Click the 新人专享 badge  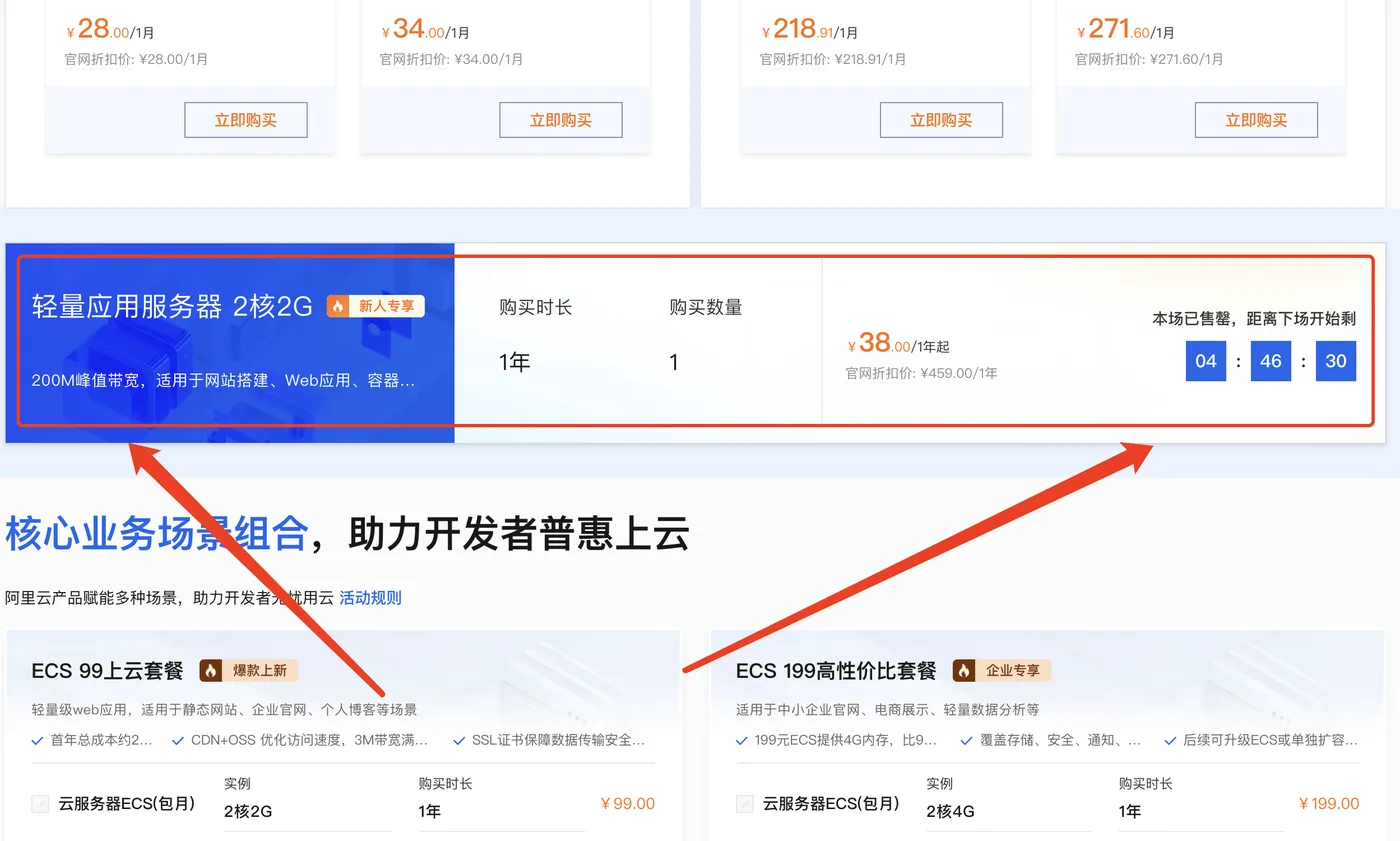[376, 306]
